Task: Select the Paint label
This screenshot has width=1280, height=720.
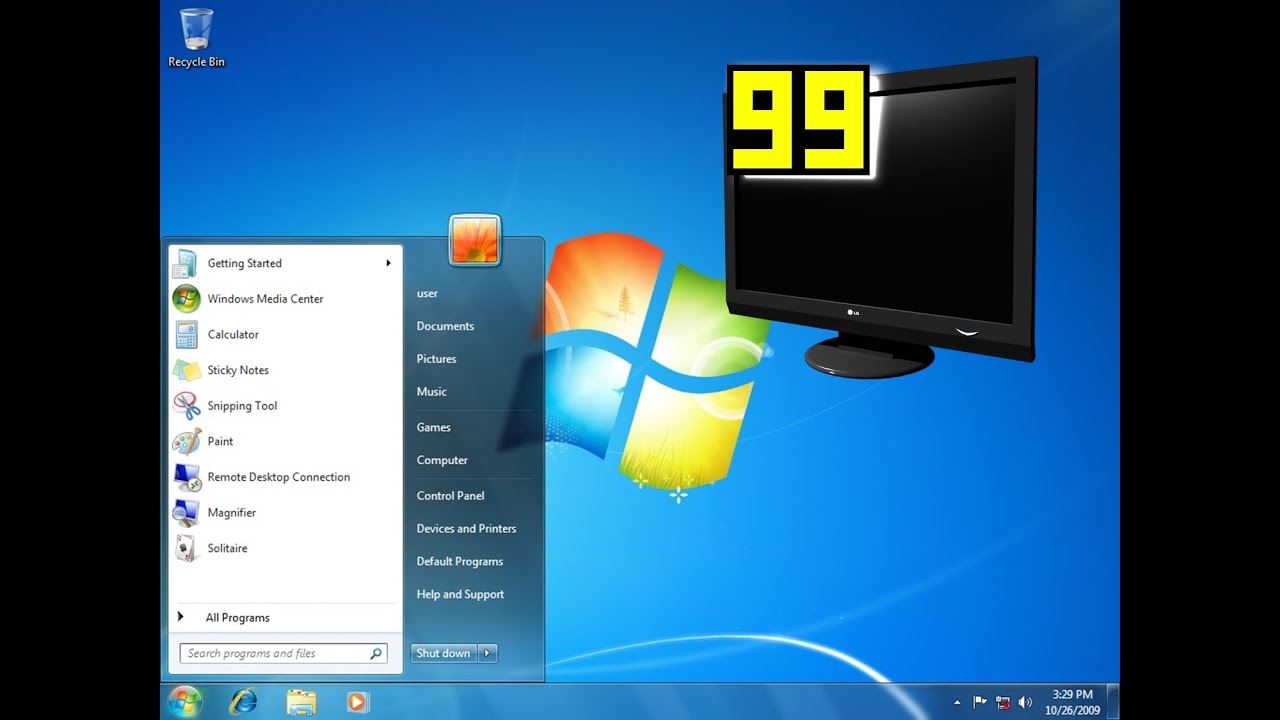Action: (x=220, y=442)
